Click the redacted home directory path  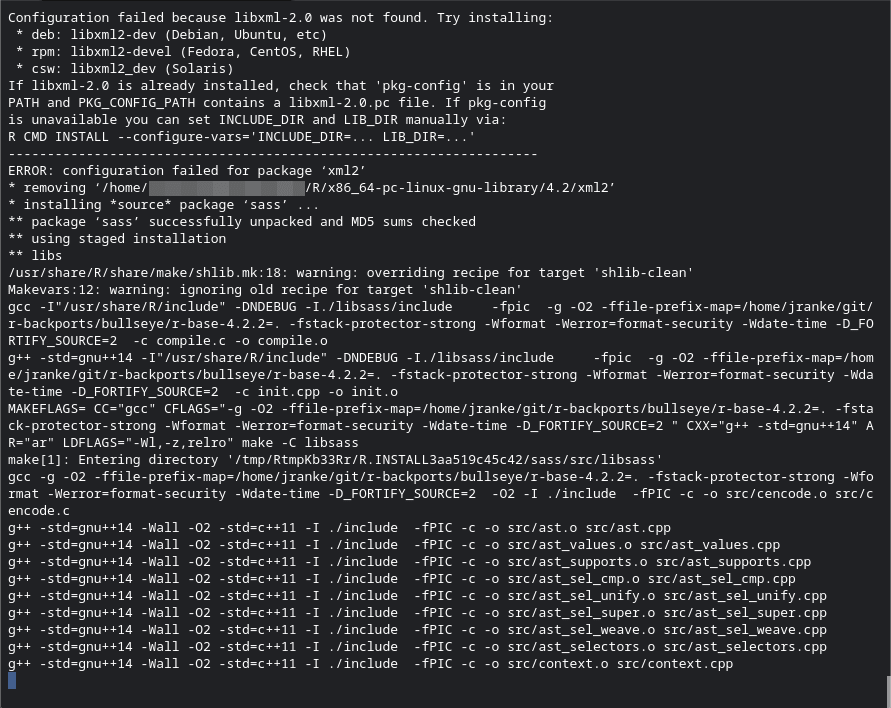point(226,188)
